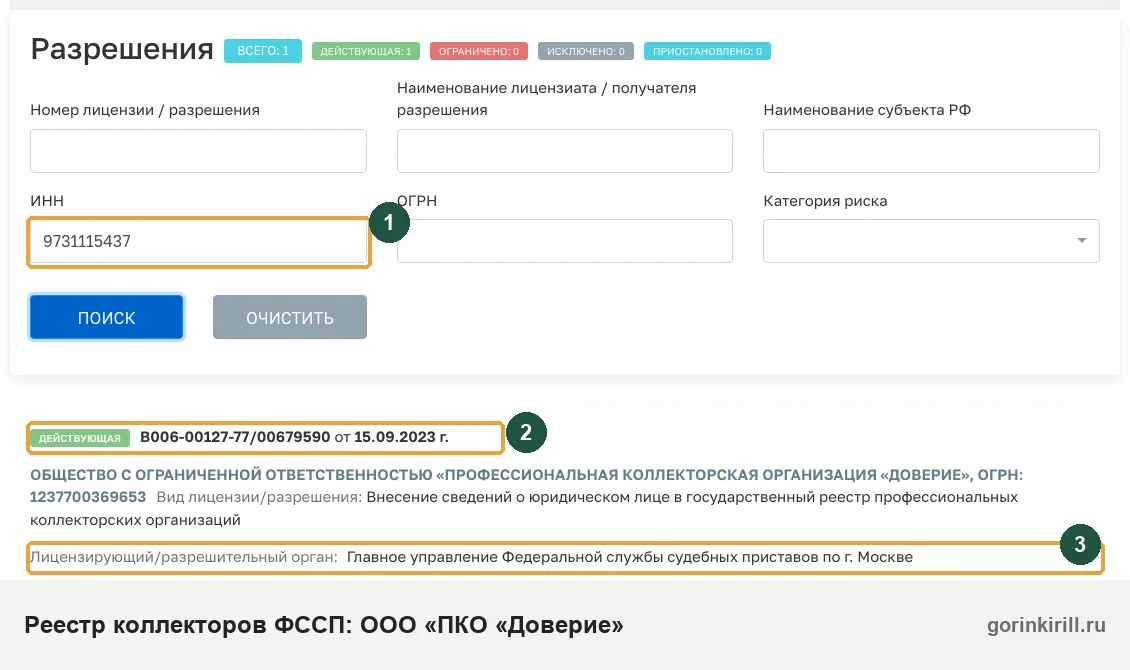1130x670 pixels.
Task: Click the ОЧИСТИТЬ clear button
Action: tap(290, 317)
